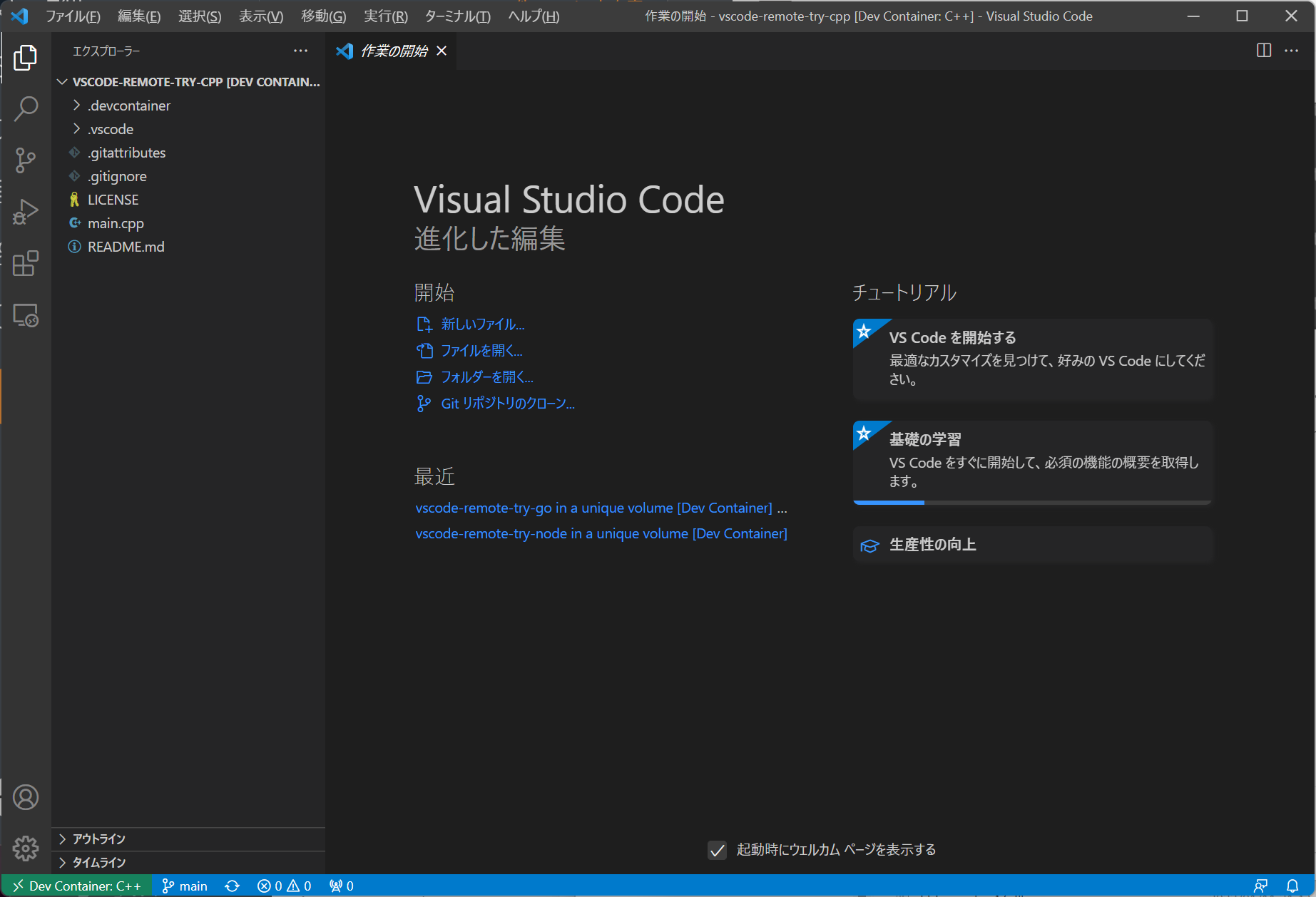Open the Explorer view in activity bar
This screenshot has width=1316, height=897.
click(x=26, y=58)
